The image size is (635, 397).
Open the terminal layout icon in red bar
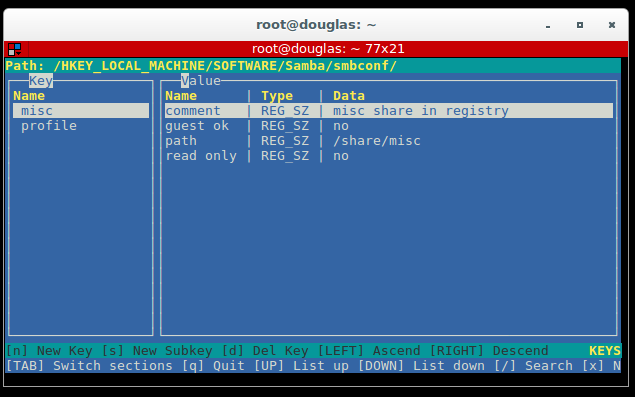[x=15, y=49]
